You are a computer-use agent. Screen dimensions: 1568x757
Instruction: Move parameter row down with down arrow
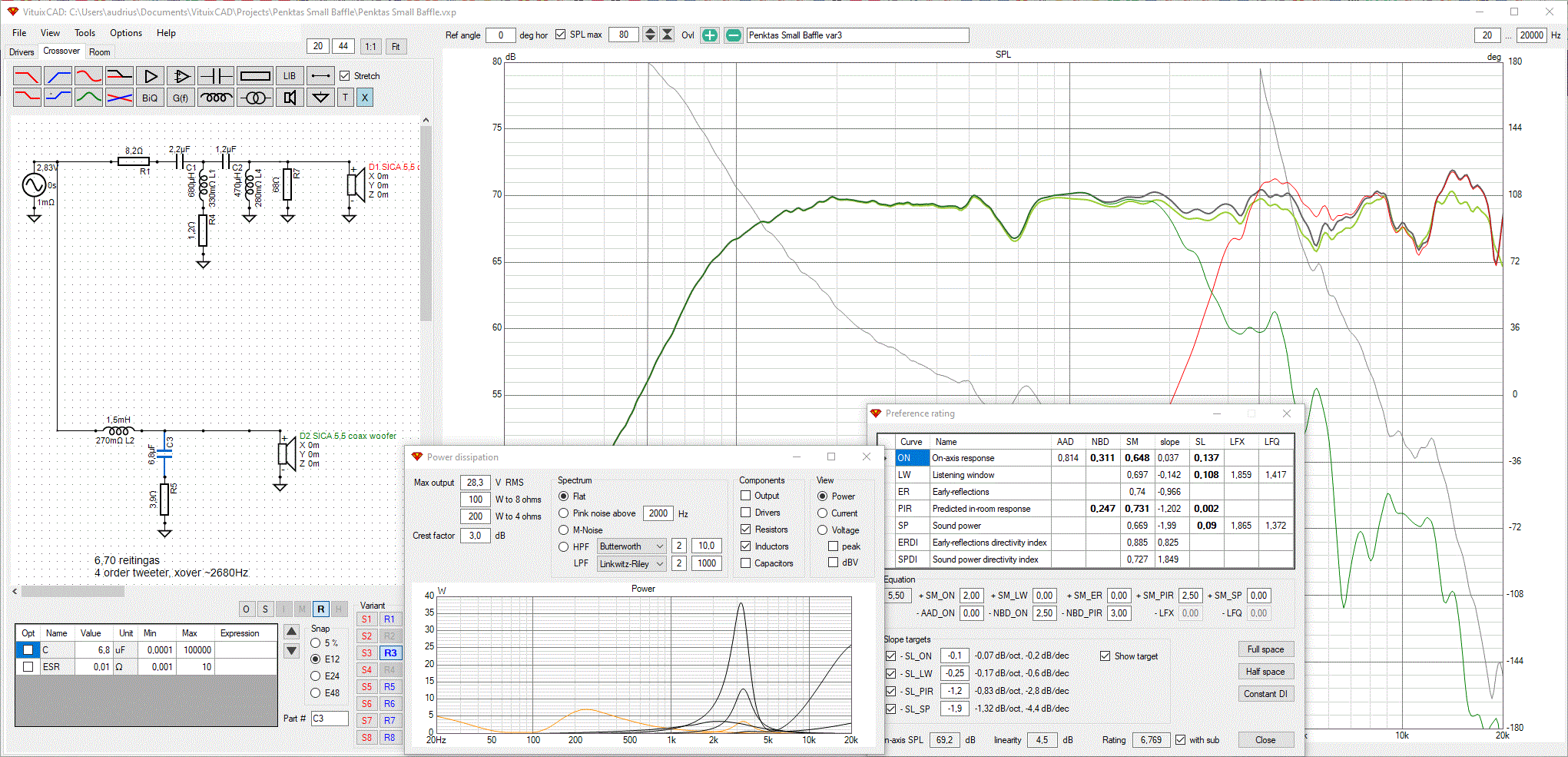(x=291, y=651)
